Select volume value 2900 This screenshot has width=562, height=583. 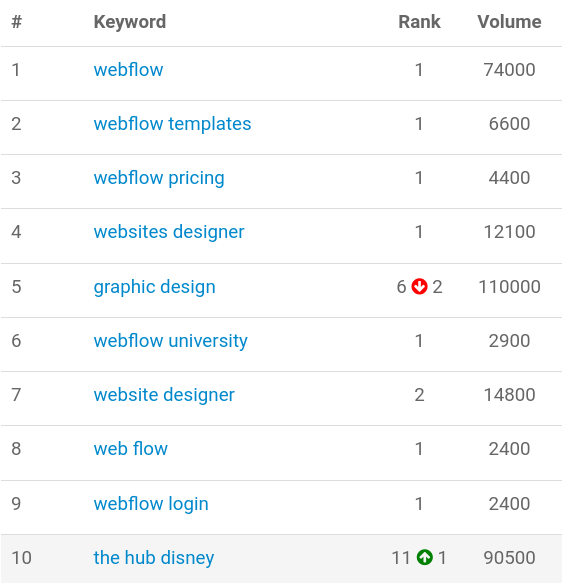click(x=509, y=341)
